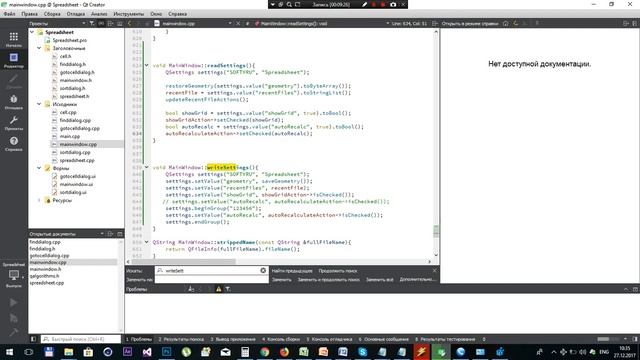640x360 pixels.
Task: Open Visual Studio from taskbar
Action: [x=147, y=351]
